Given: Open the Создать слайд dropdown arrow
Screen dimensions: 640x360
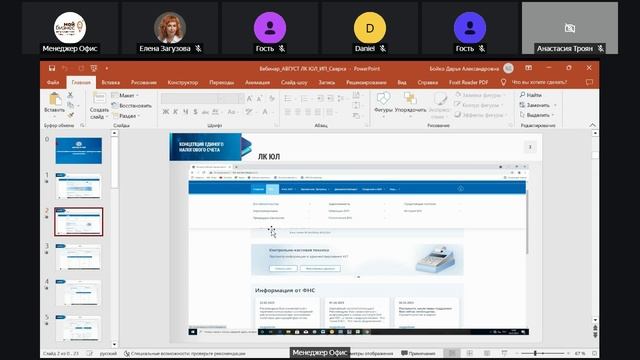Looking at the screenshot, I should (107, 117).
